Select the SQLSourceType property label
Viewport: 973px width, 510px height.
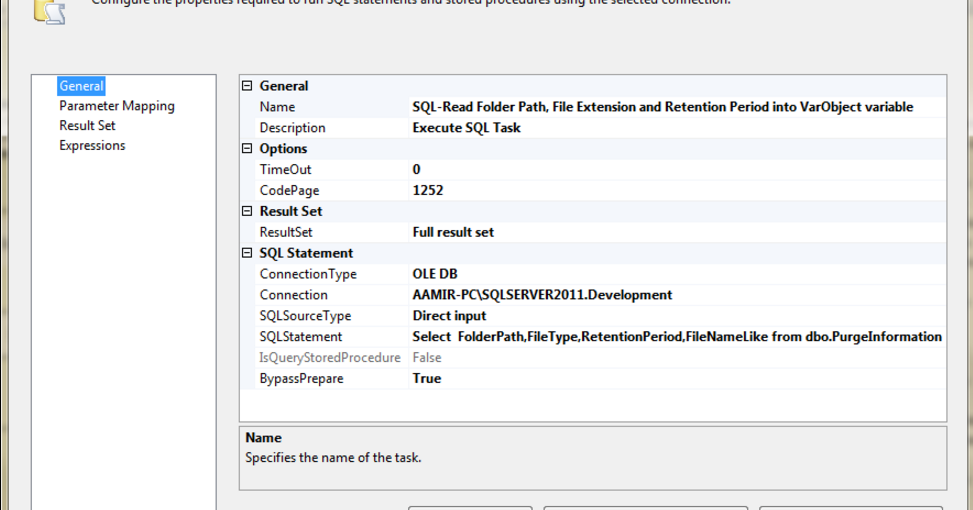pyautogui.click(x=305, y=316)
